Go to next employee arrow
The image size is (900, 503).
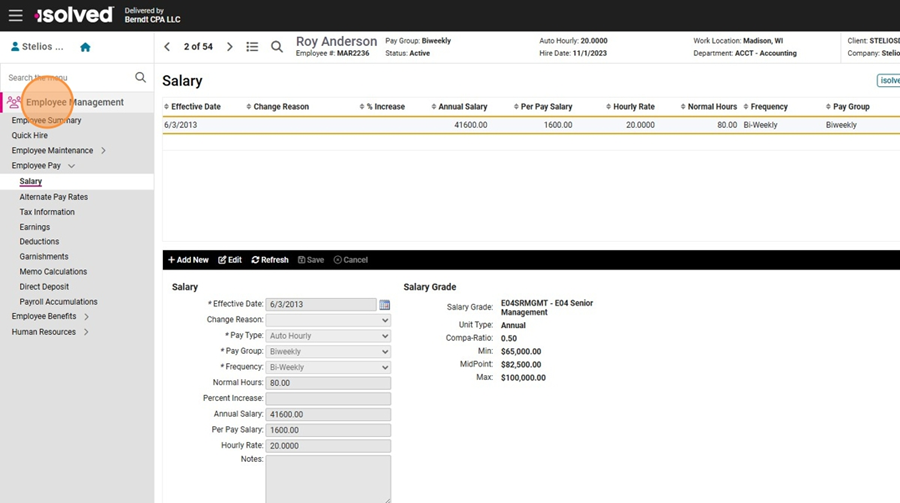[230, 47]
